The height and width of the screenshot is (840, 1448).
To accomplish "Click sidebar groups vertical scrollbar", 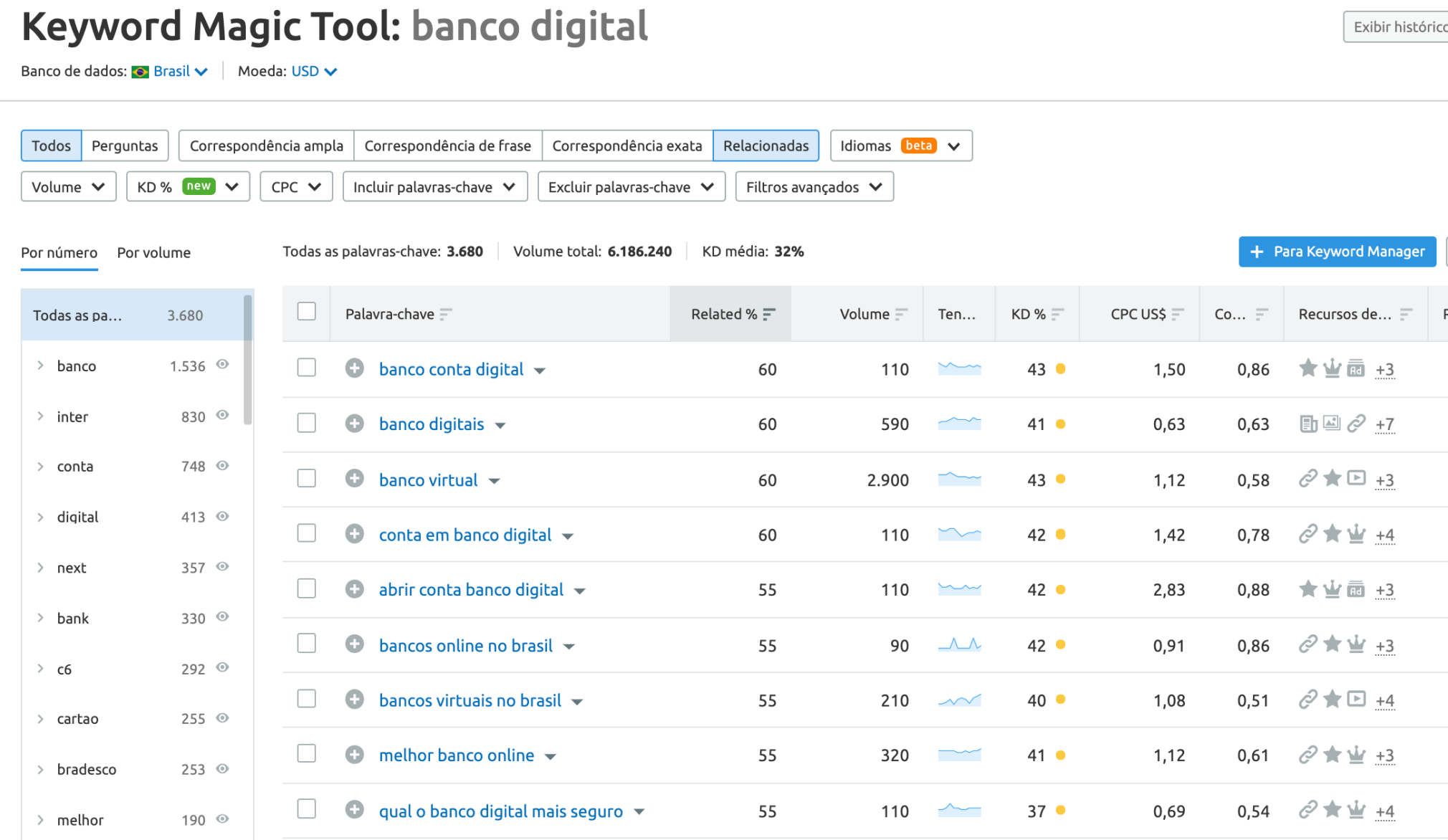I will 248,360.
